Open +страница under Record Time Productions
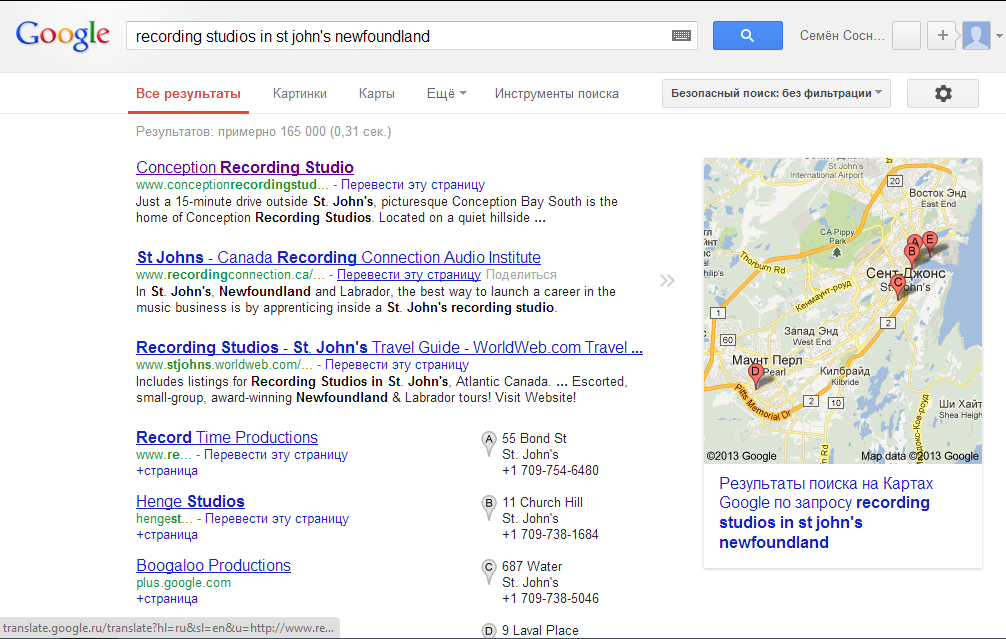This screenshot has width=1006, height=639. tap(167, 470)
